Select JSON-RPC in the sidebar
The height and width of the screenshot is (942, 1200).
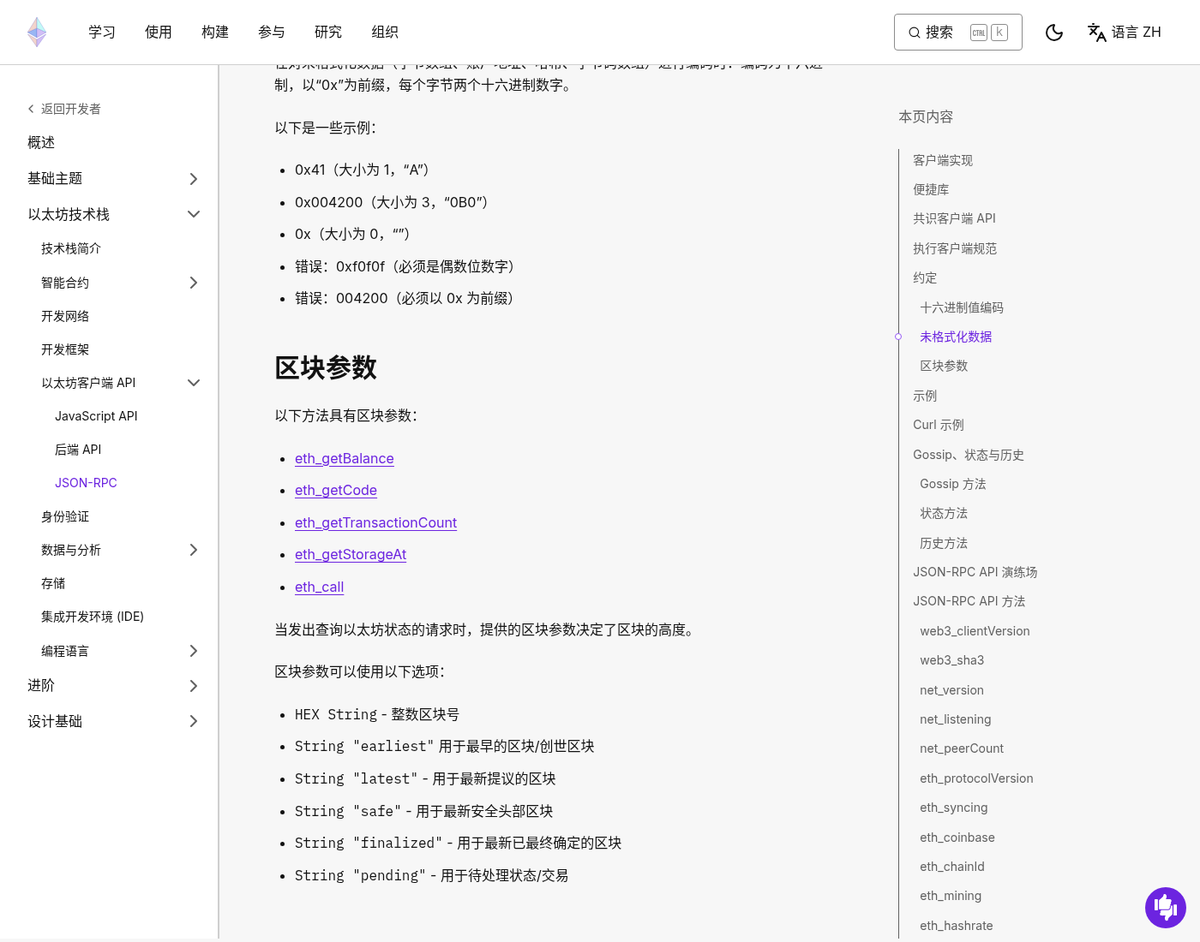point(86,482)
